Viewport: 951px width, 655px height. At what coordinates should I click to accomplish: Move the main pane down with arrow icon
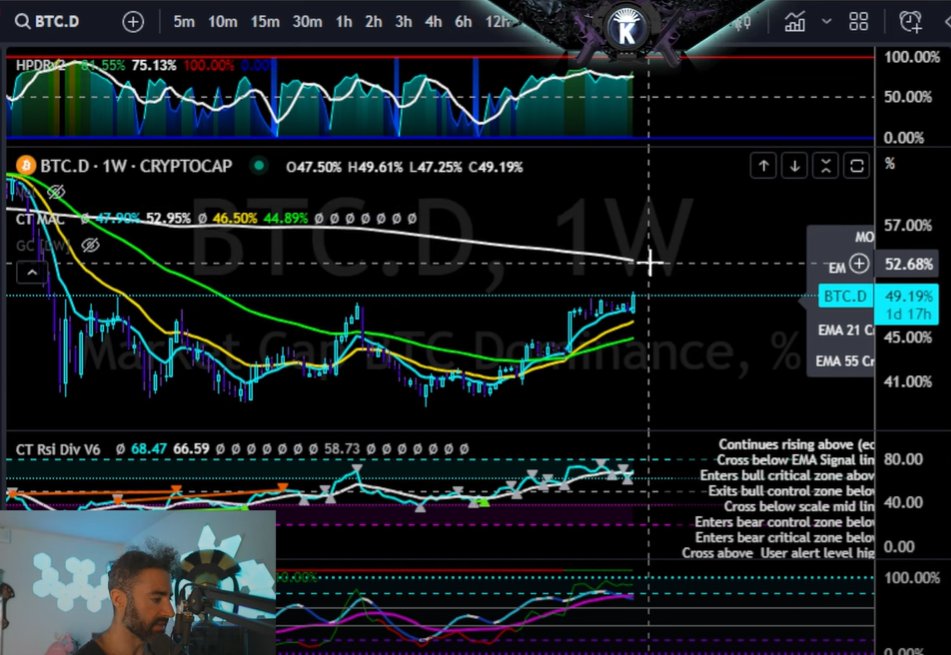click(795, 166)
